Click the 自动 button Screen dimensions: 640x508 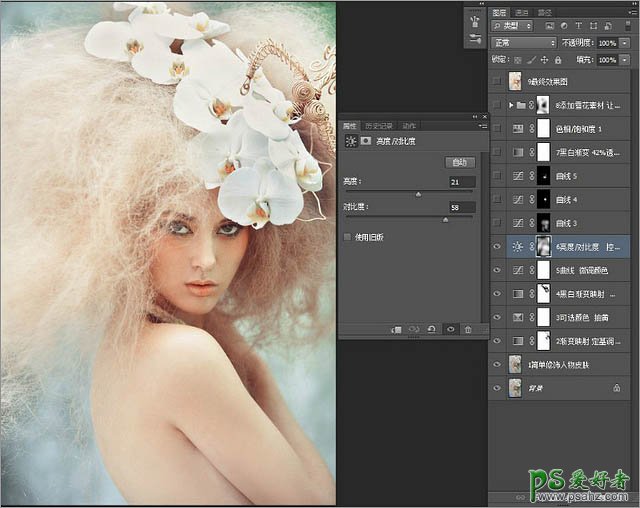click(459, 161)
